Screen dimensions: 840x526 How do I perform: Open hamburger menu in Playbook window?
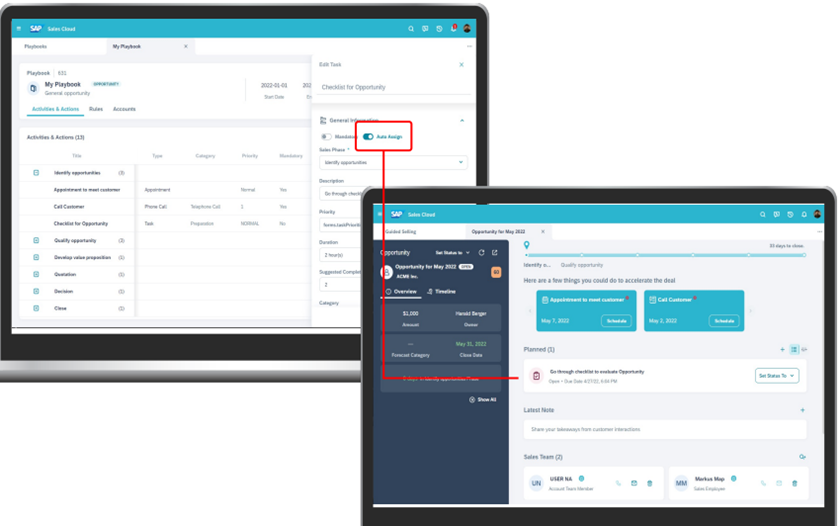pos(19,29)
